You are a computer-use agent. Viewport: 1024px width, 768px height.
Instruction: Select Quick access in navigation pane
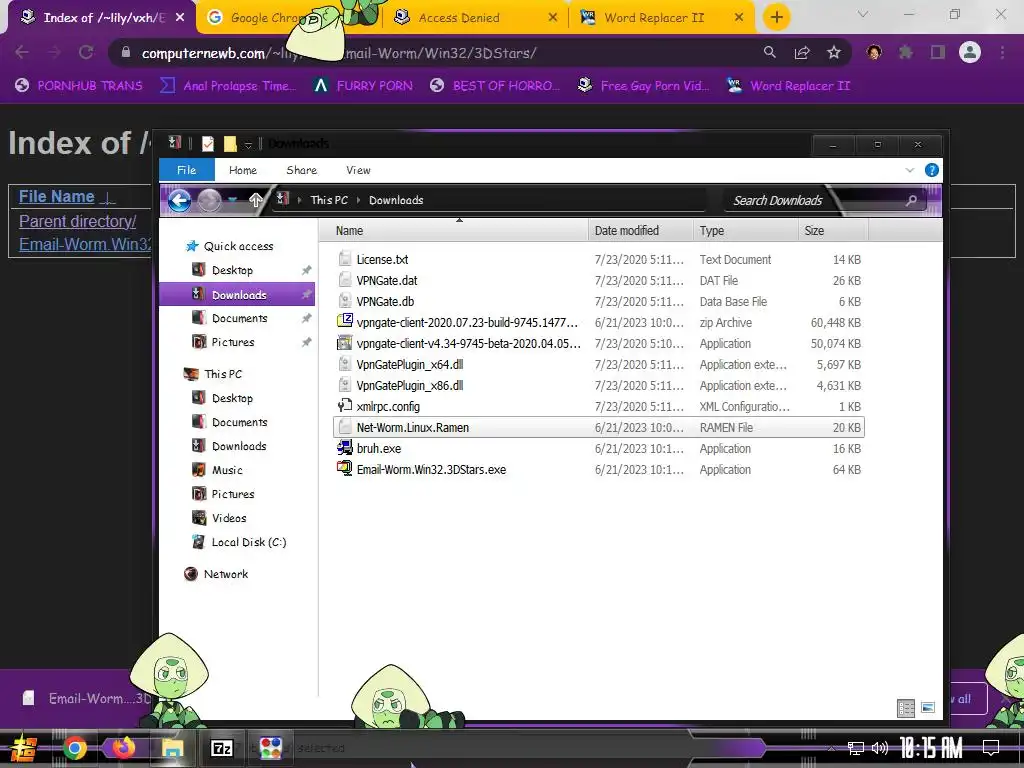230,246
